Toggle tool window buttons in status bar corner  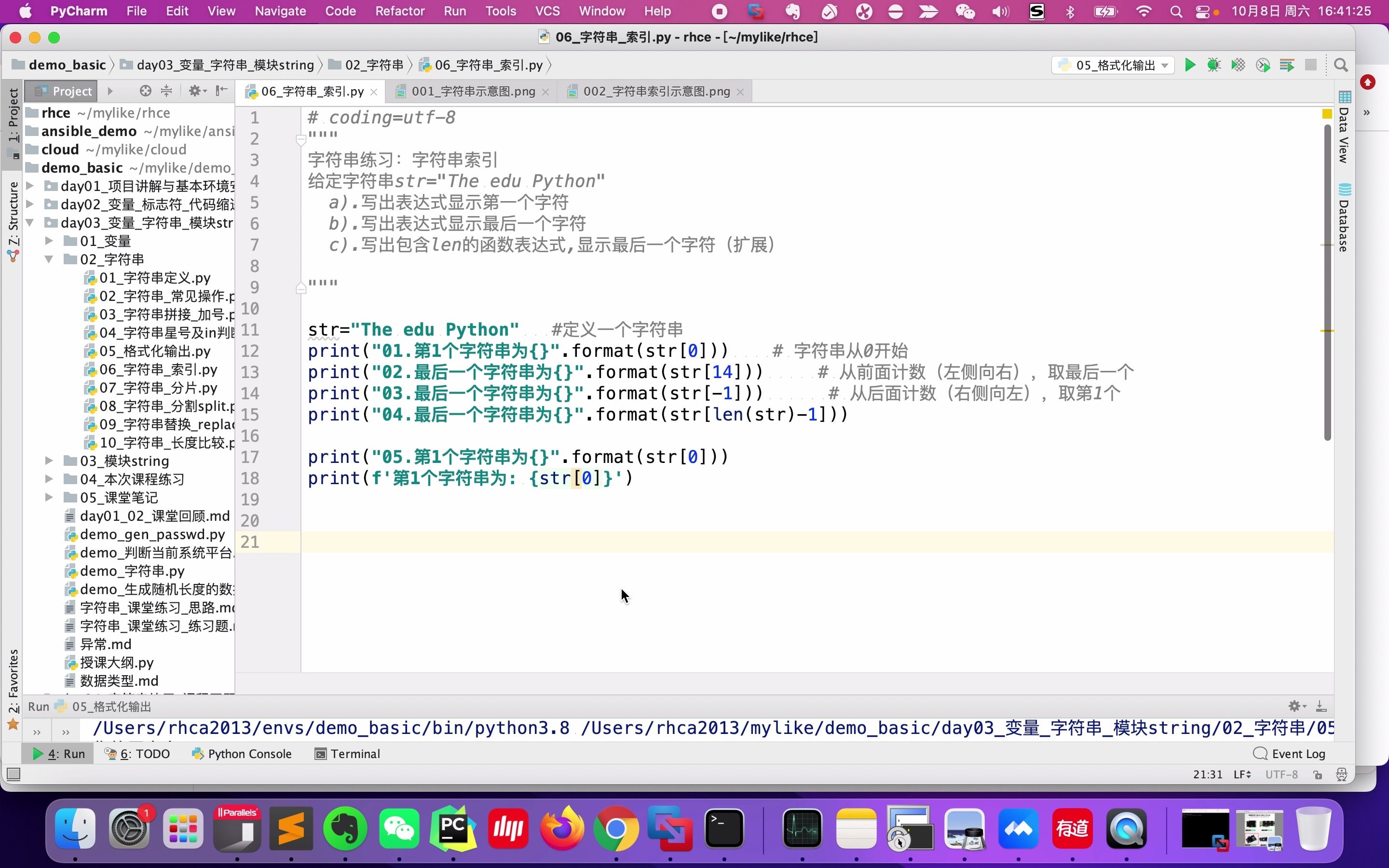point(13,774)
